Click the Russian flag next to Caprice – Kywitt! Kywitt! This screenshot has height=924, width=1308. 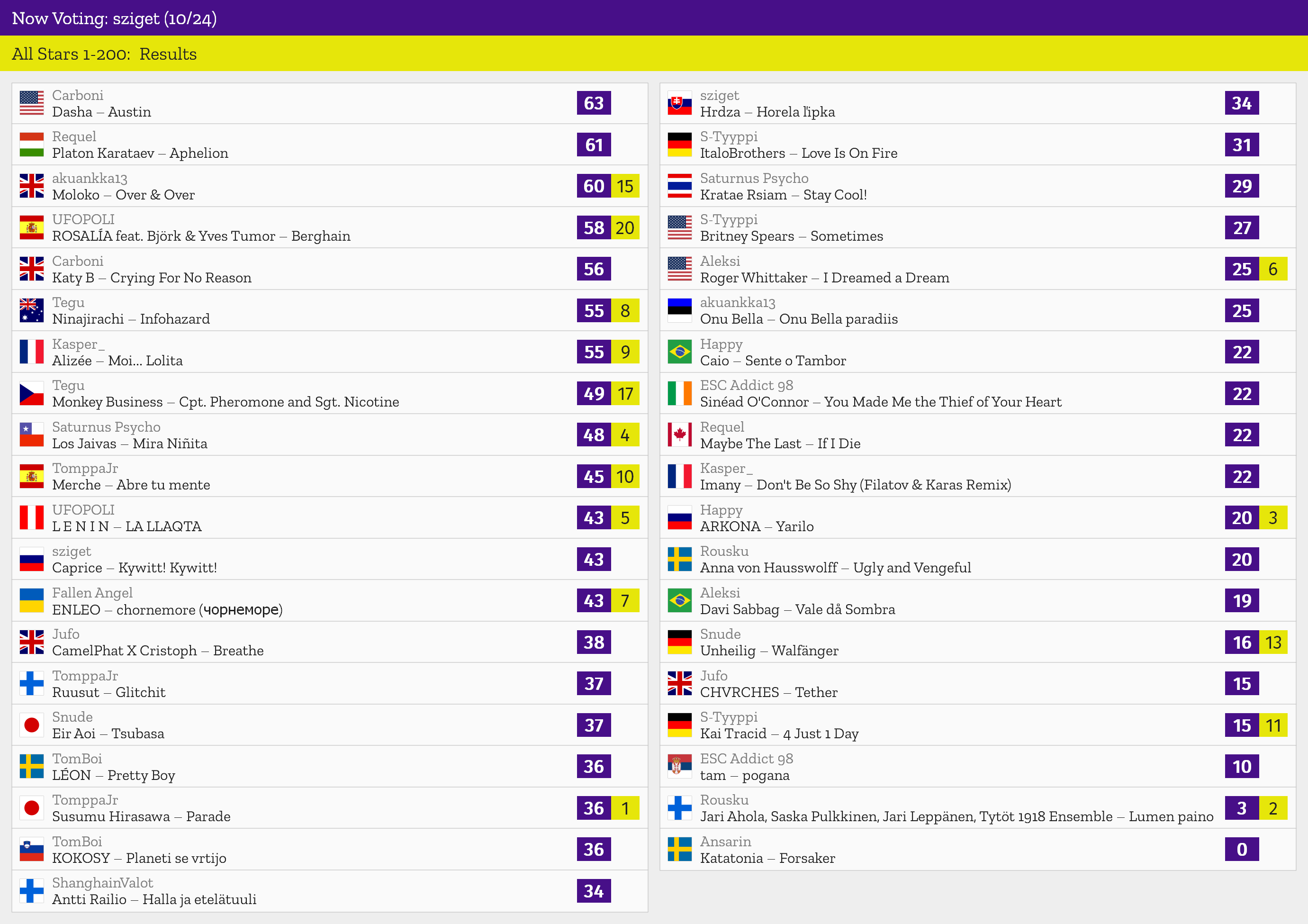[x=31, y=559]
